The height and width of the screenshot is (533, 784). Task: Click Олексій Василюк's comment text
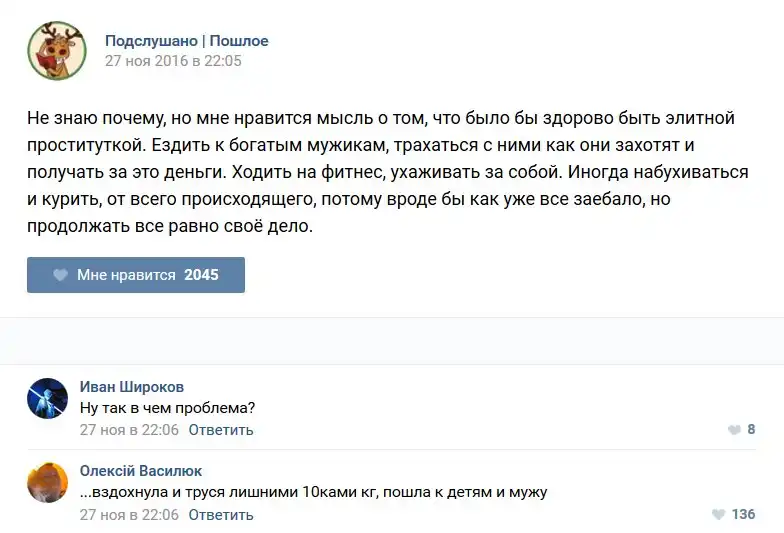coord(313,492)
